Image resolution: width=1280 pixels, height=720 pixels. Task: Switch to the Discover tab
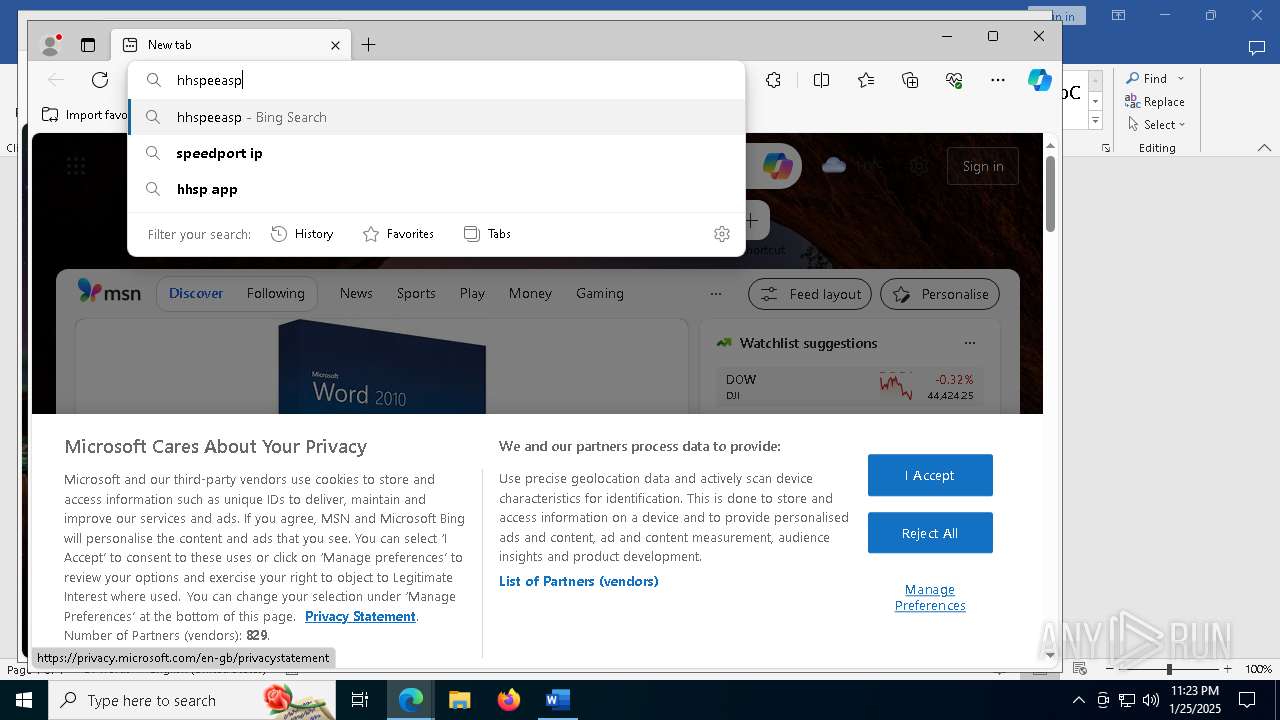(196, 293)
